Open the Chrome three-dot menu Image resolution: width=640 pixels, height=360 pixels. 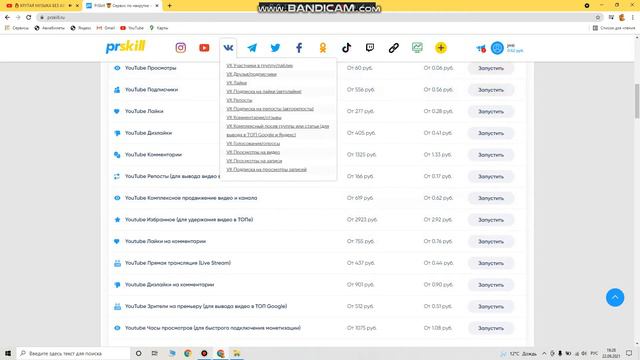tap(633, 17)
